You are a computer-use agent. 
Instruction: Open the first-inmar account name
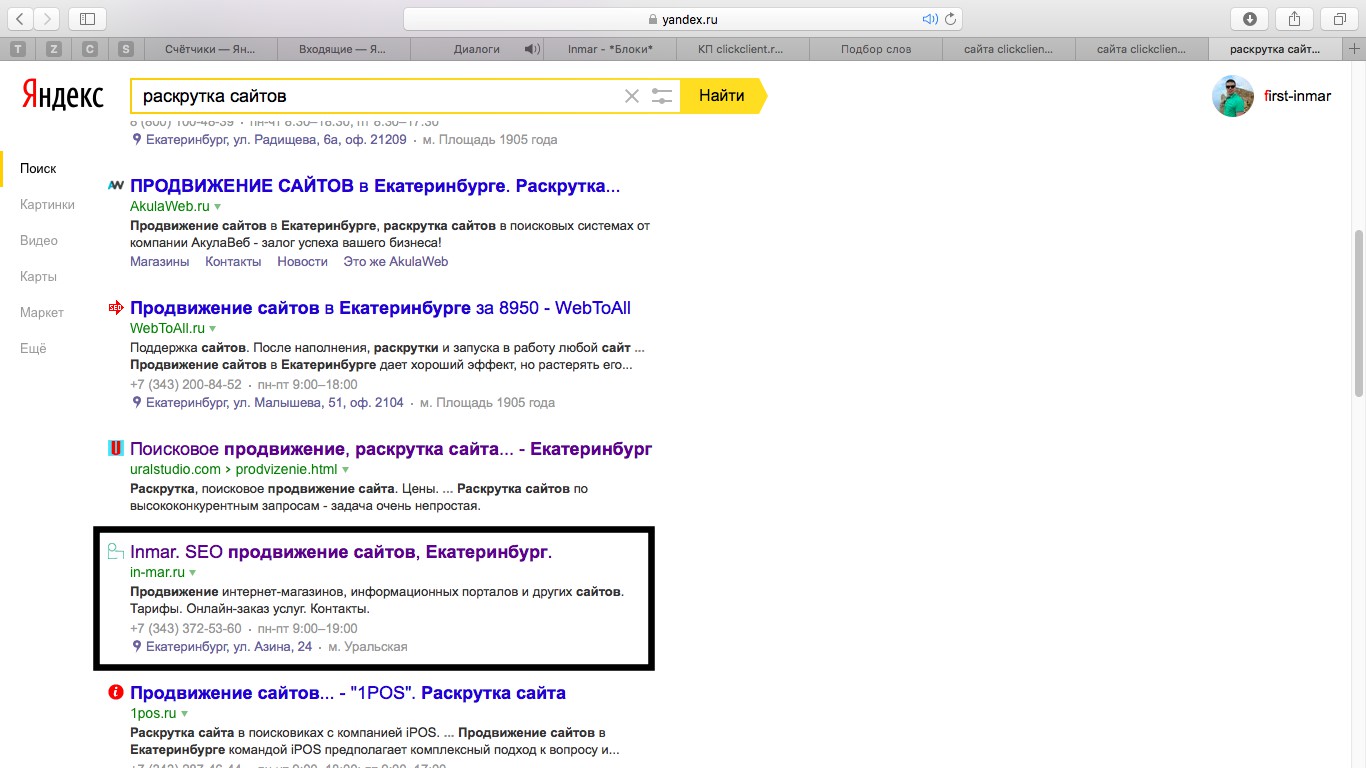pyautogui.click(x=1298, y=97)
